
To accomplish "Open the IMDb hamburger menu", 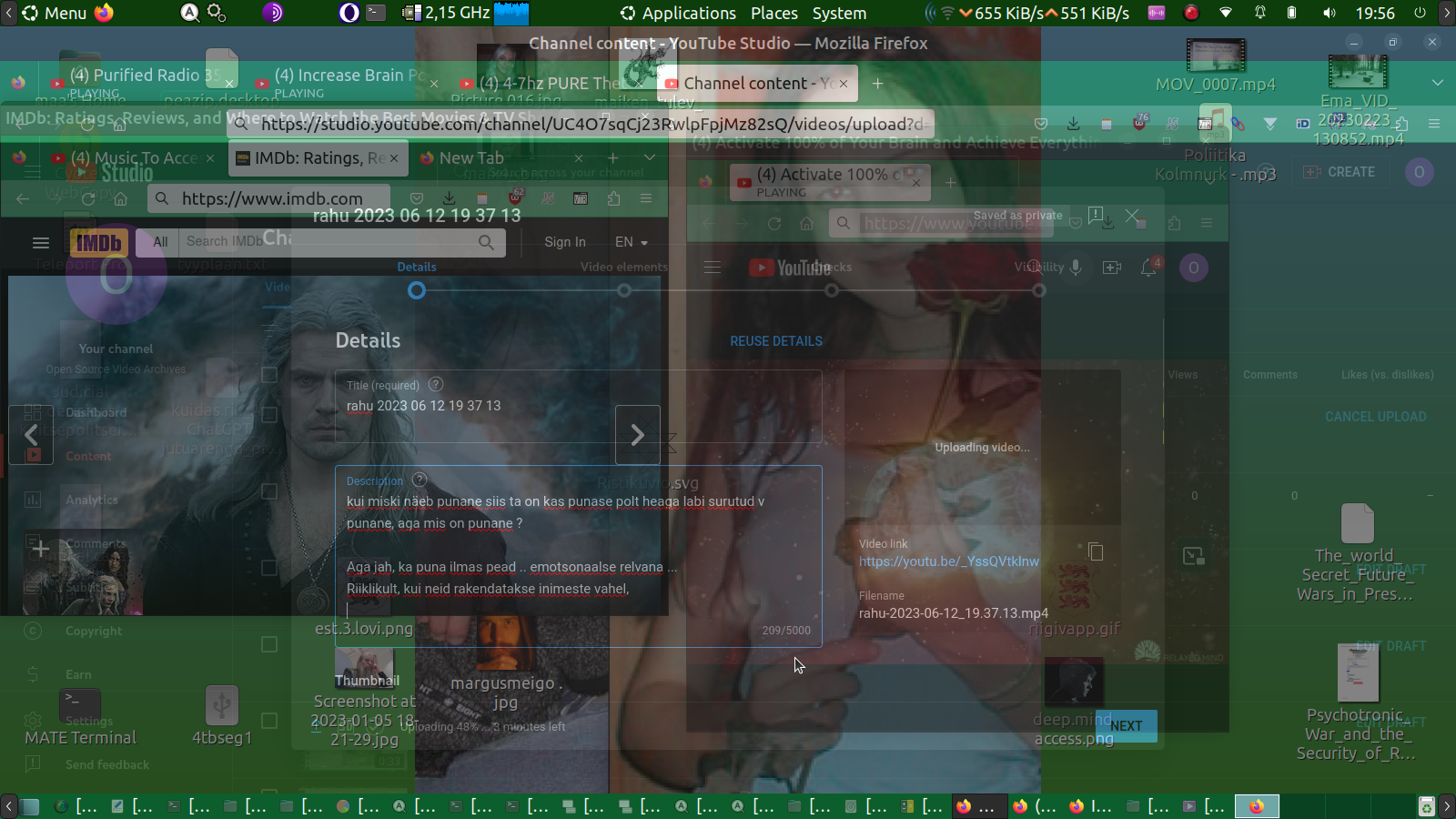I will (x=40, y=242).
